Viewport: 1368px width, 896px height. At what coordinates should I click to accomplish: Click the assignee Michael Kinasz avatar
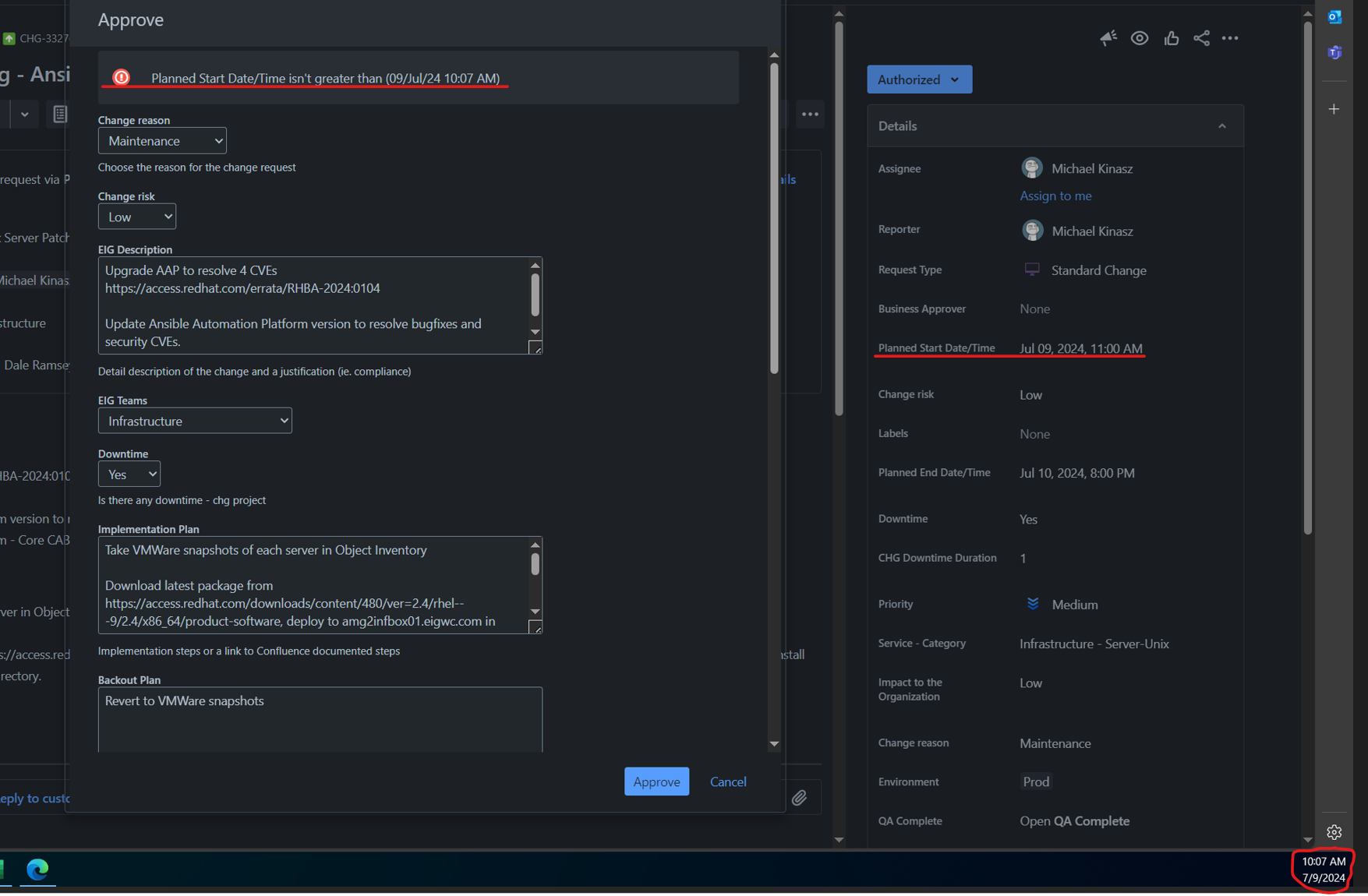[1032, 168]
